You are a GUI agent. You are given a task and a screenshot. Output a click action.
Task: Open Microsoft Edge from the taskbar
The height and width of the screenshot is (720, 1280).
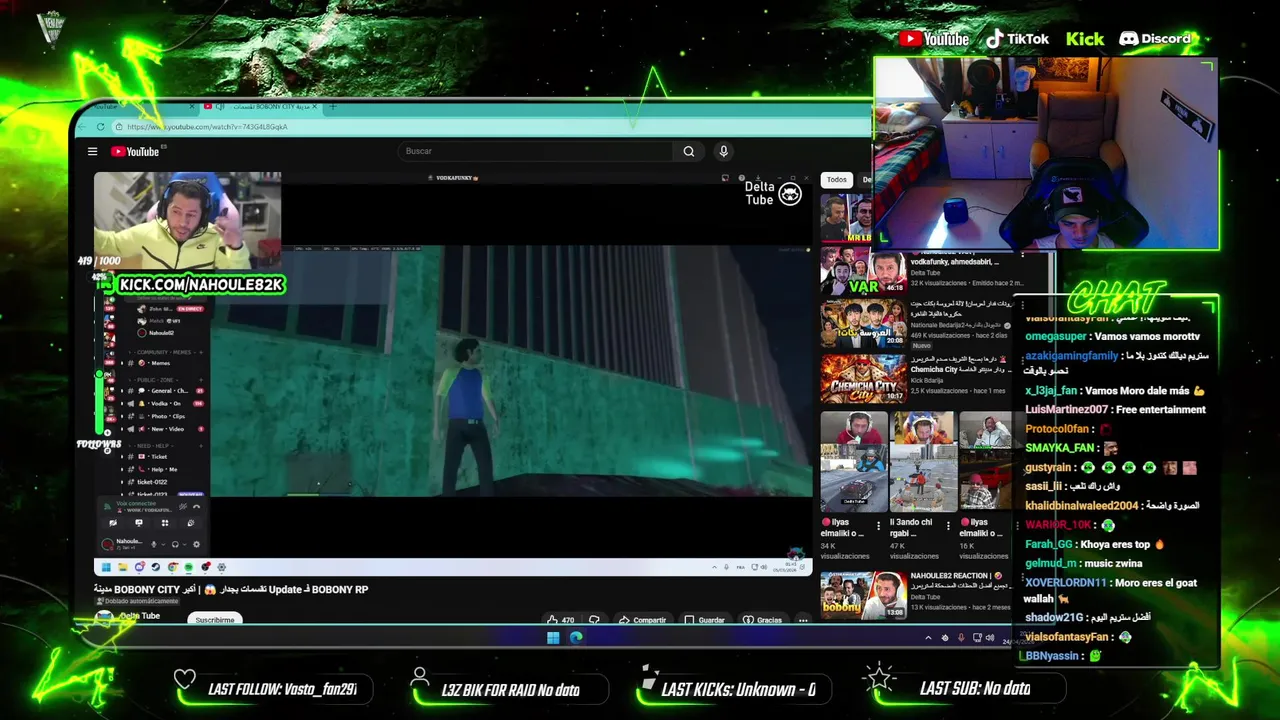pos(576,637)
